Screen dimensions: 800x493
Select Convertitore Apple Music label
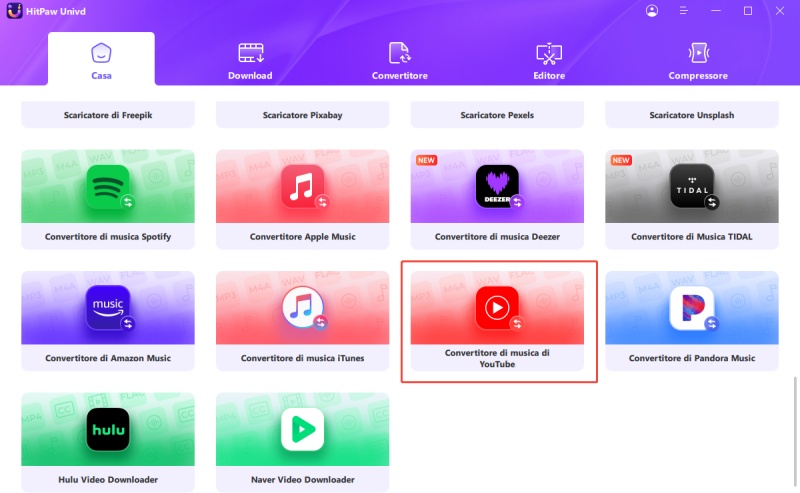point(303,236)
